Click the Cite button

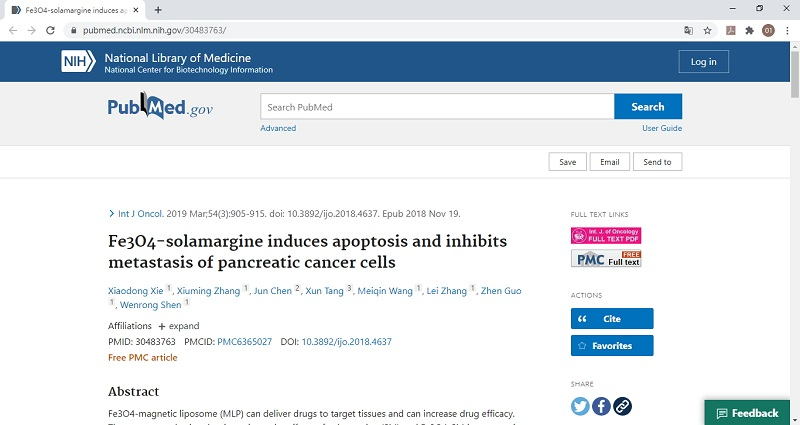(611, 318)
